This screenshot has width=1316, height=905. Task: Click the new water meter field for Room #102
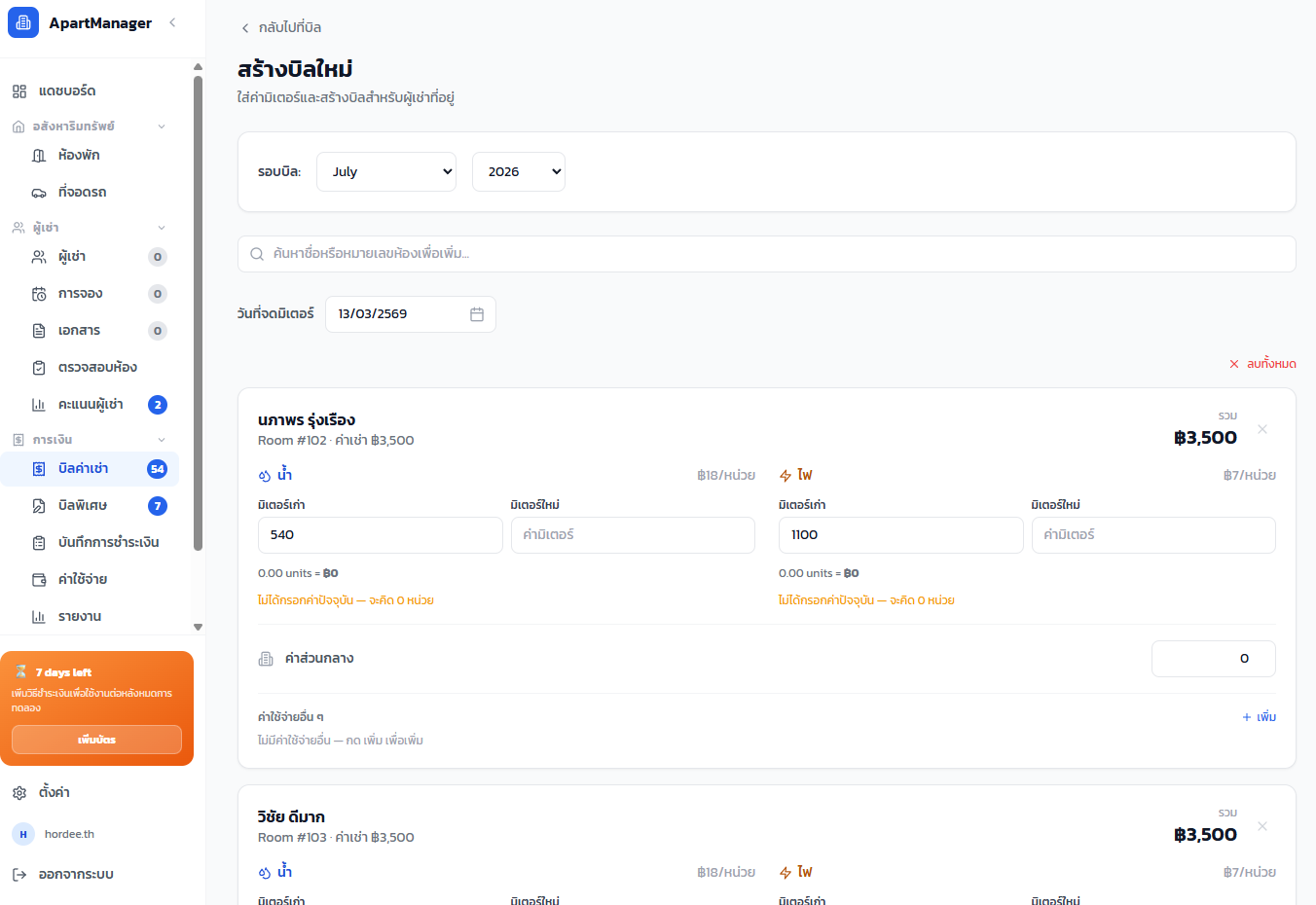(633, 534)
